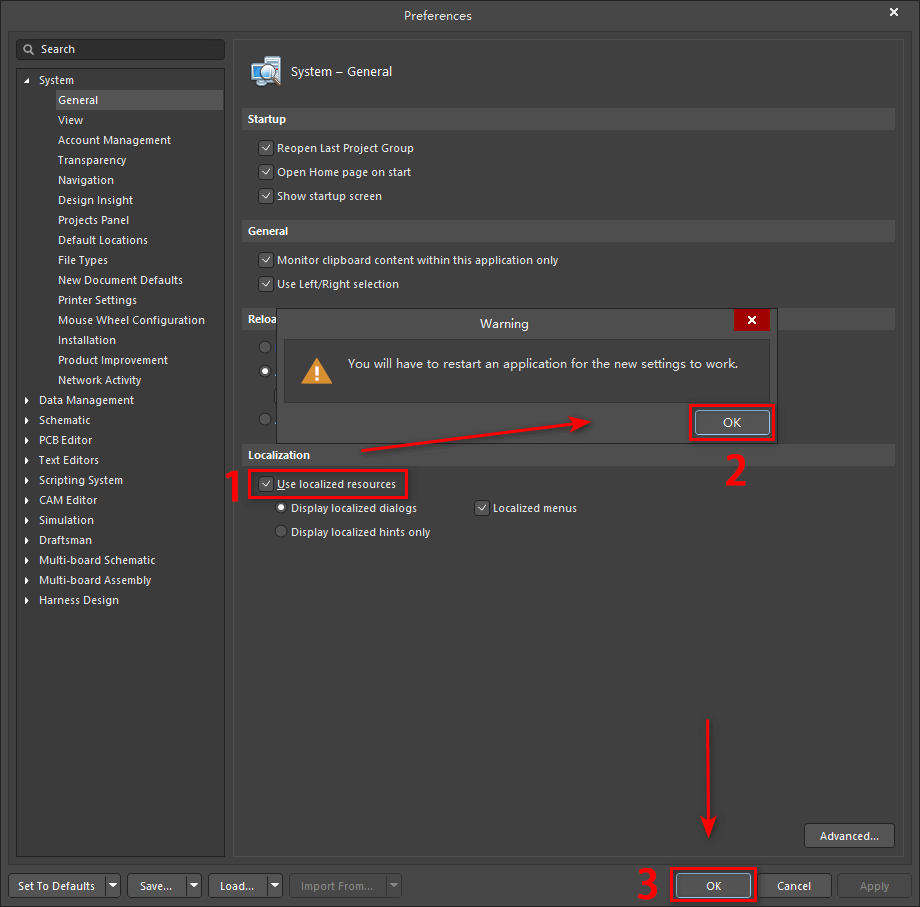Toggle Localized menus checkbox
Viewport: 920px width, 907px height.
tap(482, 508)
